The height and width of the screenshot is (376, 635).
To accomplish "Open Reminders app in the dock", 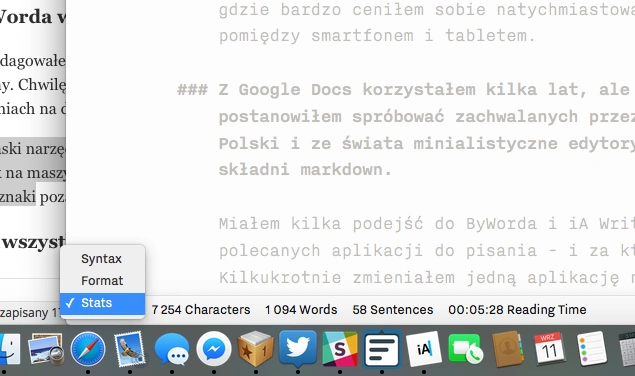I will (592, 349).
